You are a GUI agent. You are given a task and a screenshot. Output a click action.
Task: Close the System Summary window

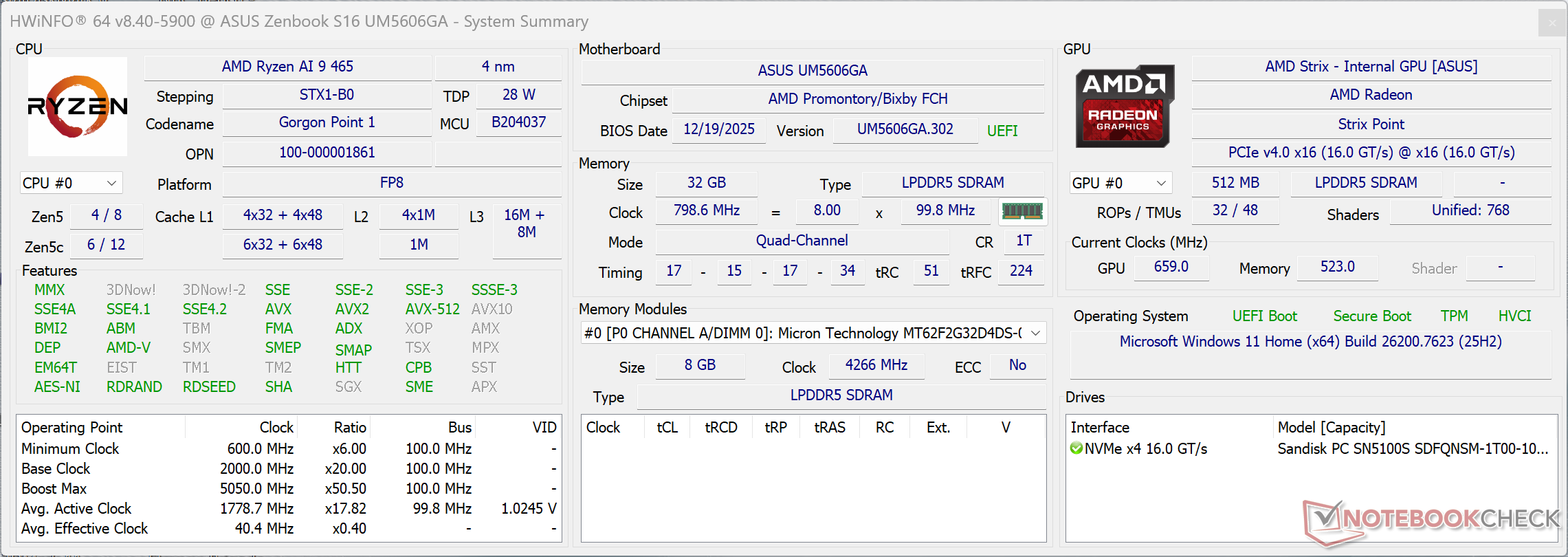(1552, 23)
